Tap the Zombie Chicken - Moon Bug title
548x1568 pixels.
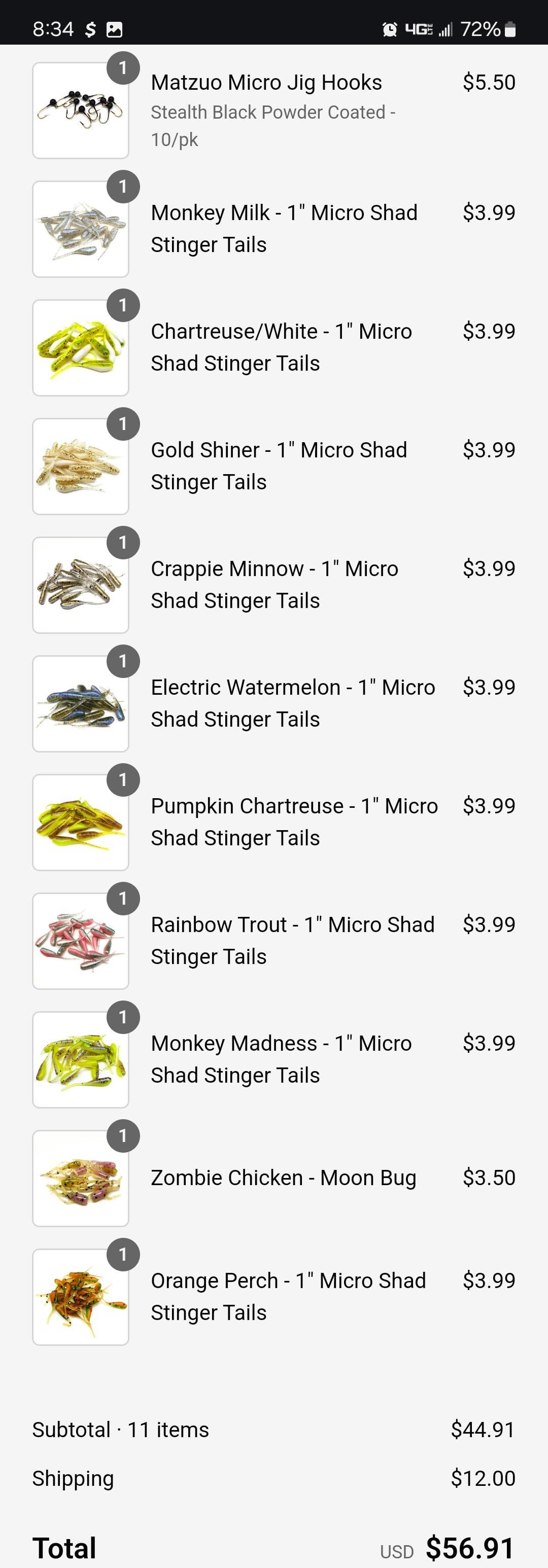[x=284, y=1178]
